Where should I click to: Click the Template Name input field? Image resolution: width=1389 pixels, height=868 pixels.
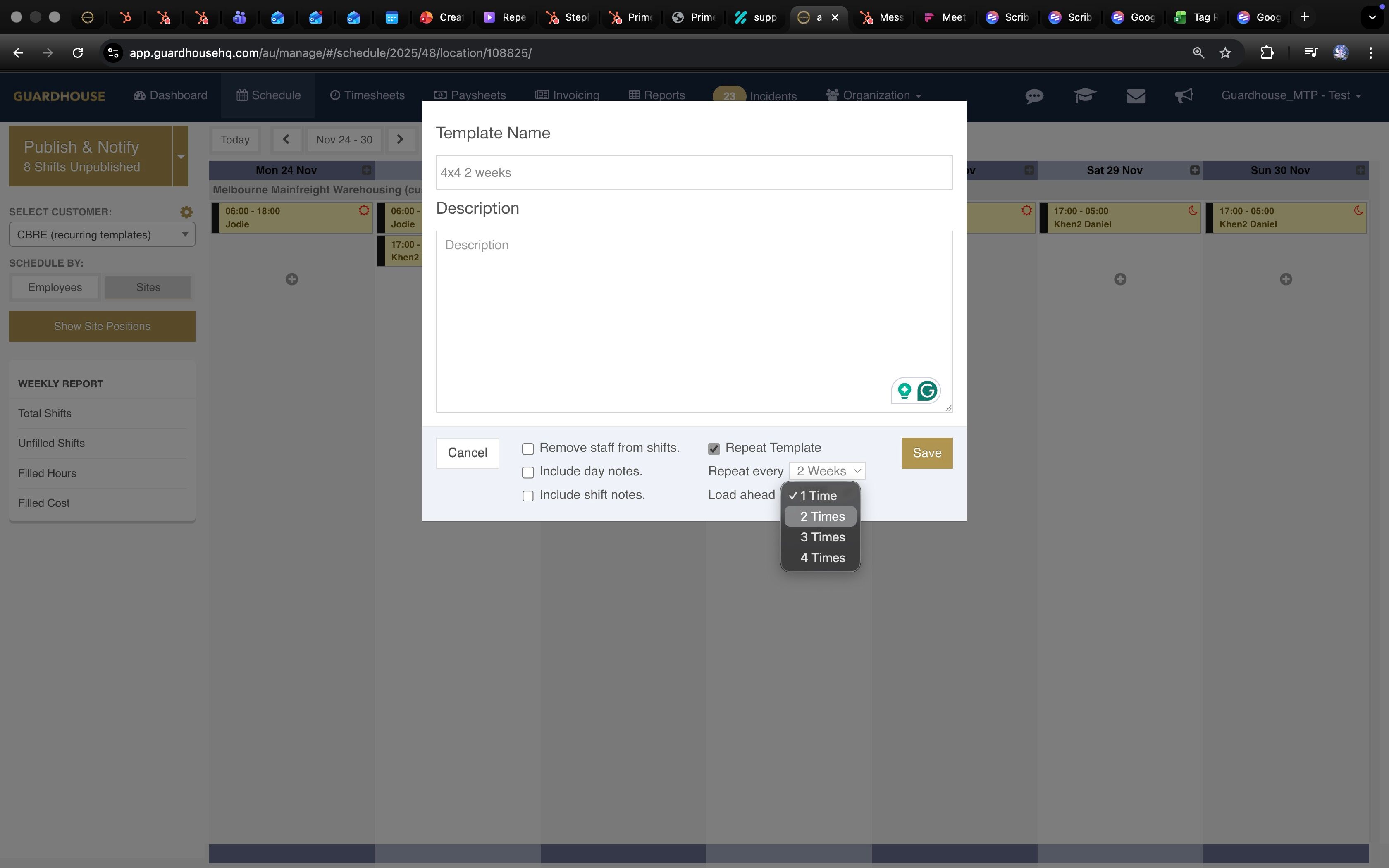point(693,173)
